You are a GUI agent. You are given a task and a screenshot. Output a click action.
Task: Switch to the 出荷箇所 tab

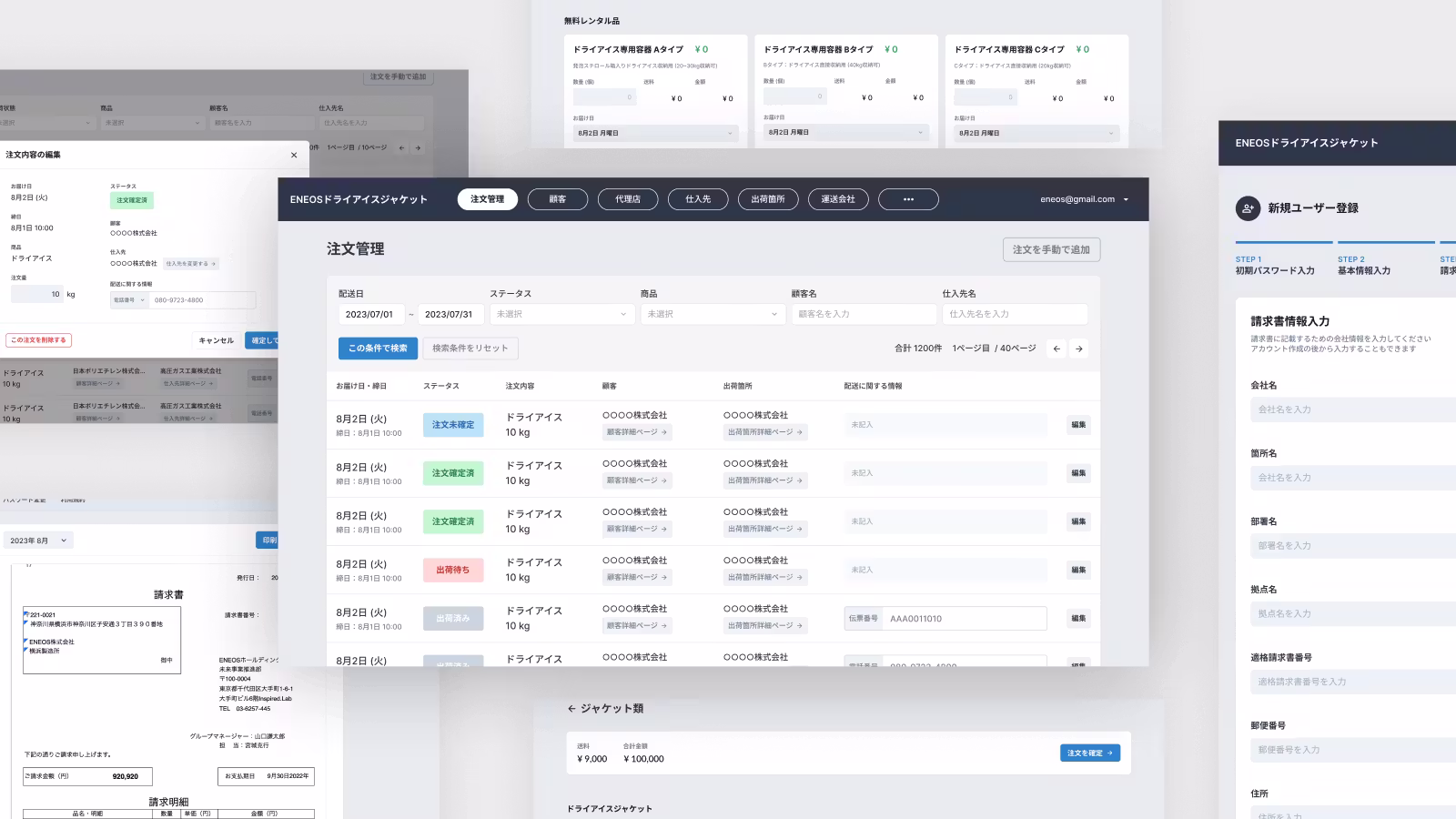pos(768,199)
